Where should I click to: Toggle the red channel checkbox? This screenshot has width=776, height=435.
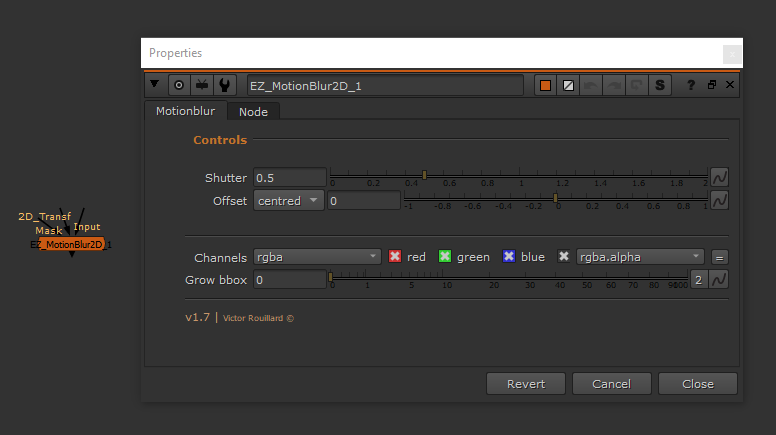click(395, 257)
